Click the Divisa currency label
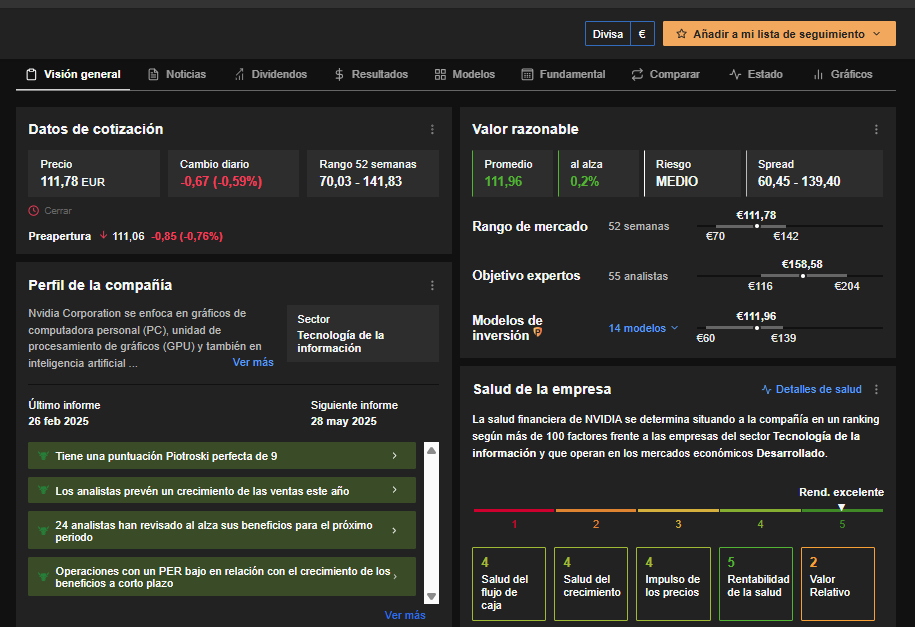 pyautogui.click(x=607, y=34)
